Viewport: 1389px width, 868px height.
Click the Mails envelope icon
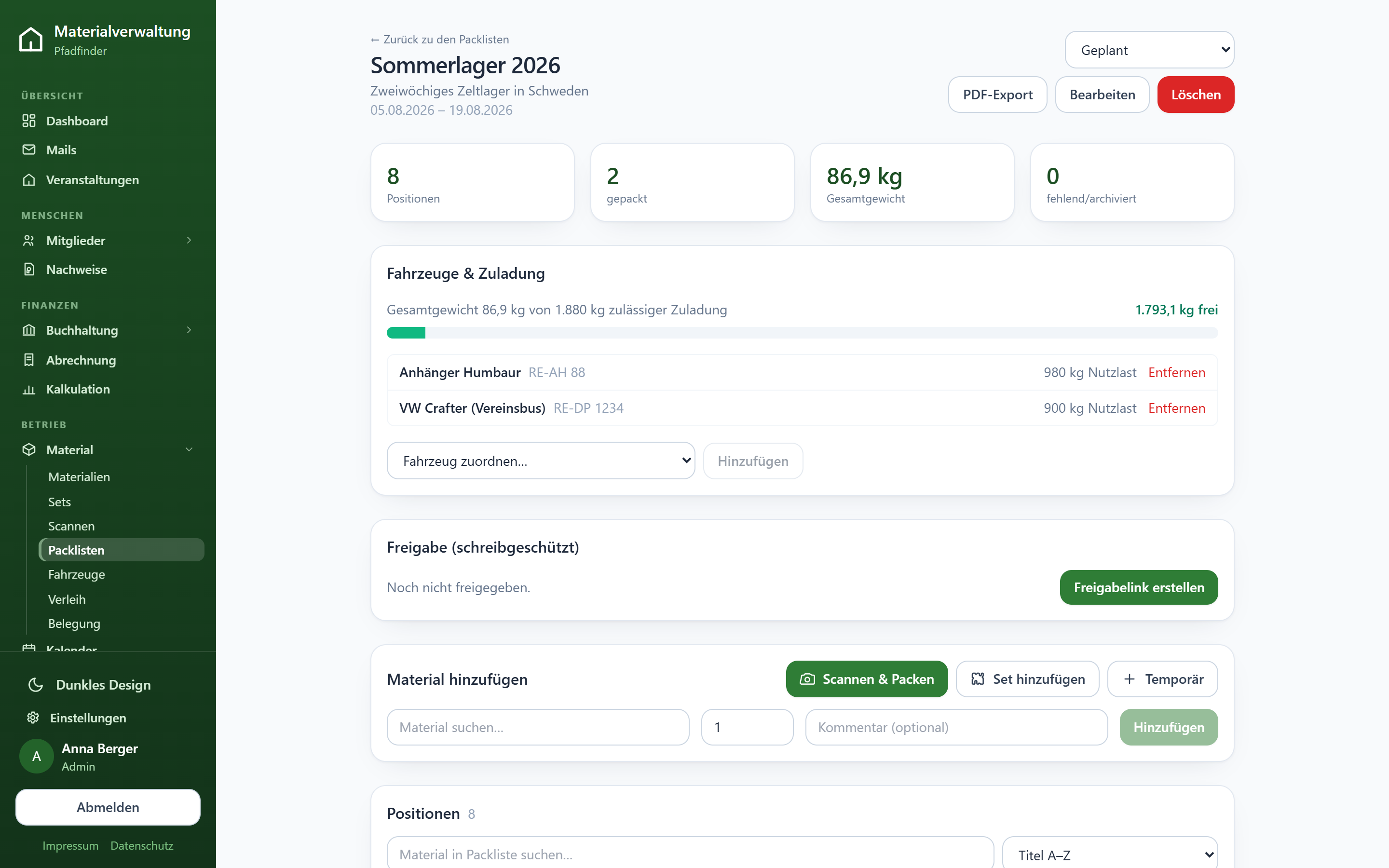[29, 150]
